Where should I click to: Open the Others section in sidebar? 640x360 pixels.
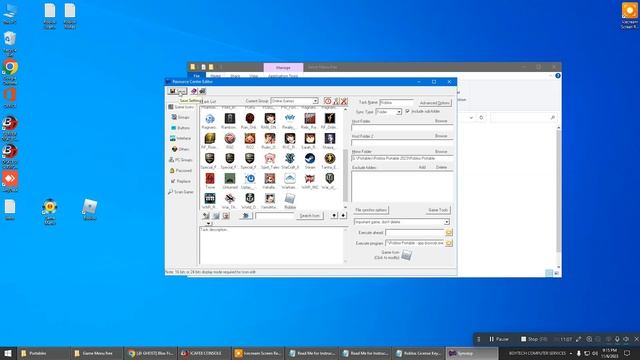[181, 149]
